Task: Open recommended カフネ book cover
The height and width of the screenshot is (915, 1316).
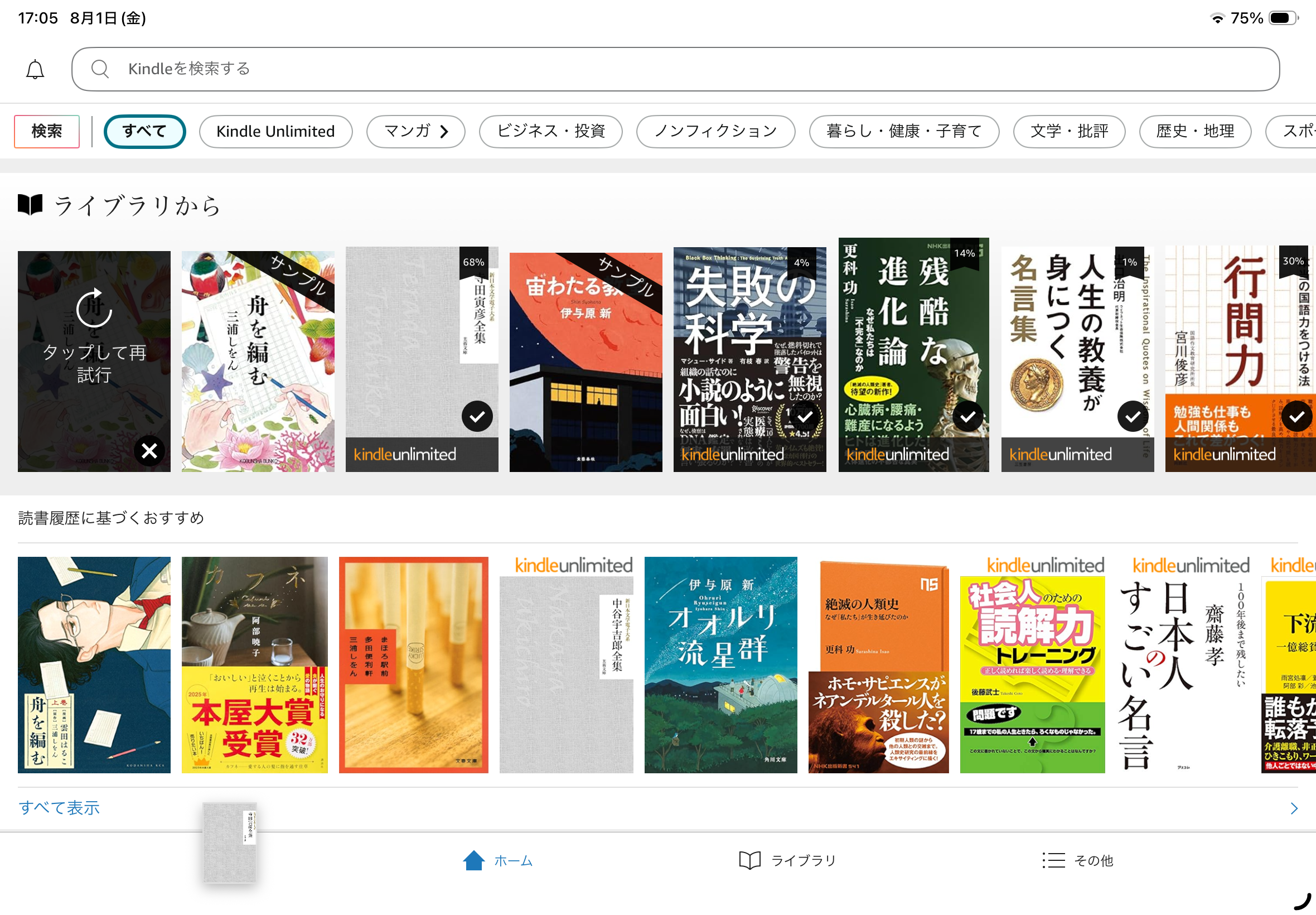Action: [x=254, y=665]
